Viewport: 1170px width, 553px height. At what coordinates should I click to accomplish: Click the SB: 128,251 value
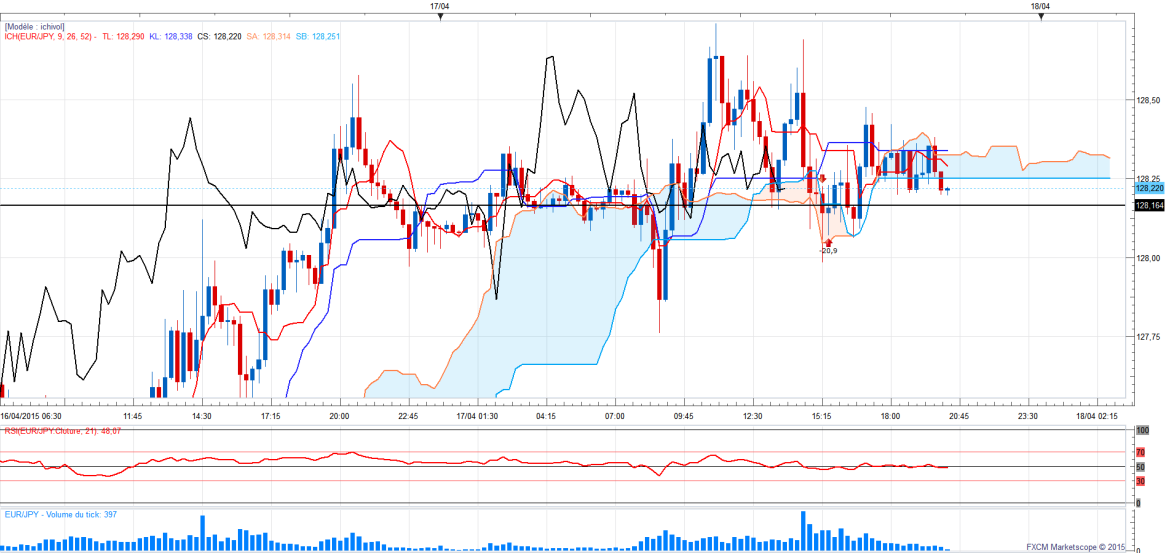[x=316, y=36]
